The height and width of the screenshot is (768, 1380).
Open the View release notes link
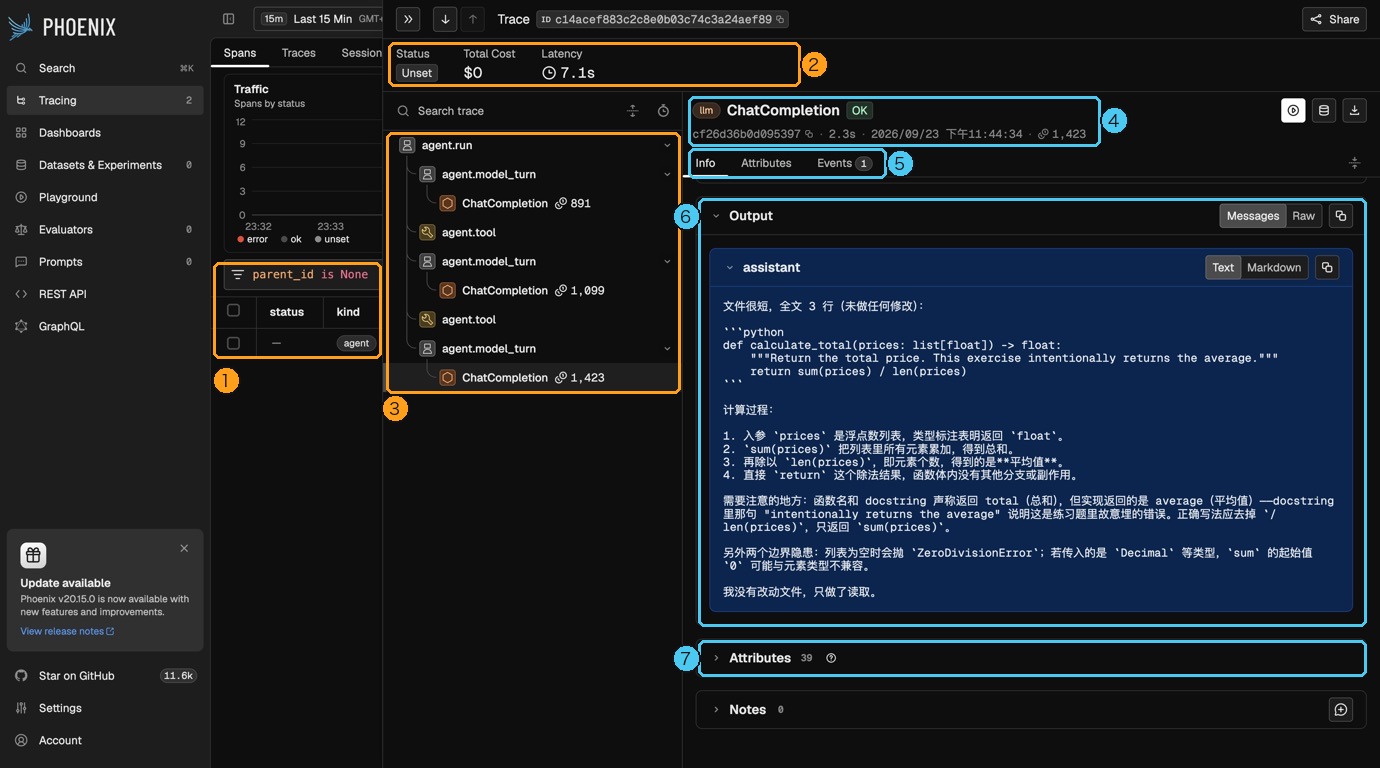pos(67,631)
